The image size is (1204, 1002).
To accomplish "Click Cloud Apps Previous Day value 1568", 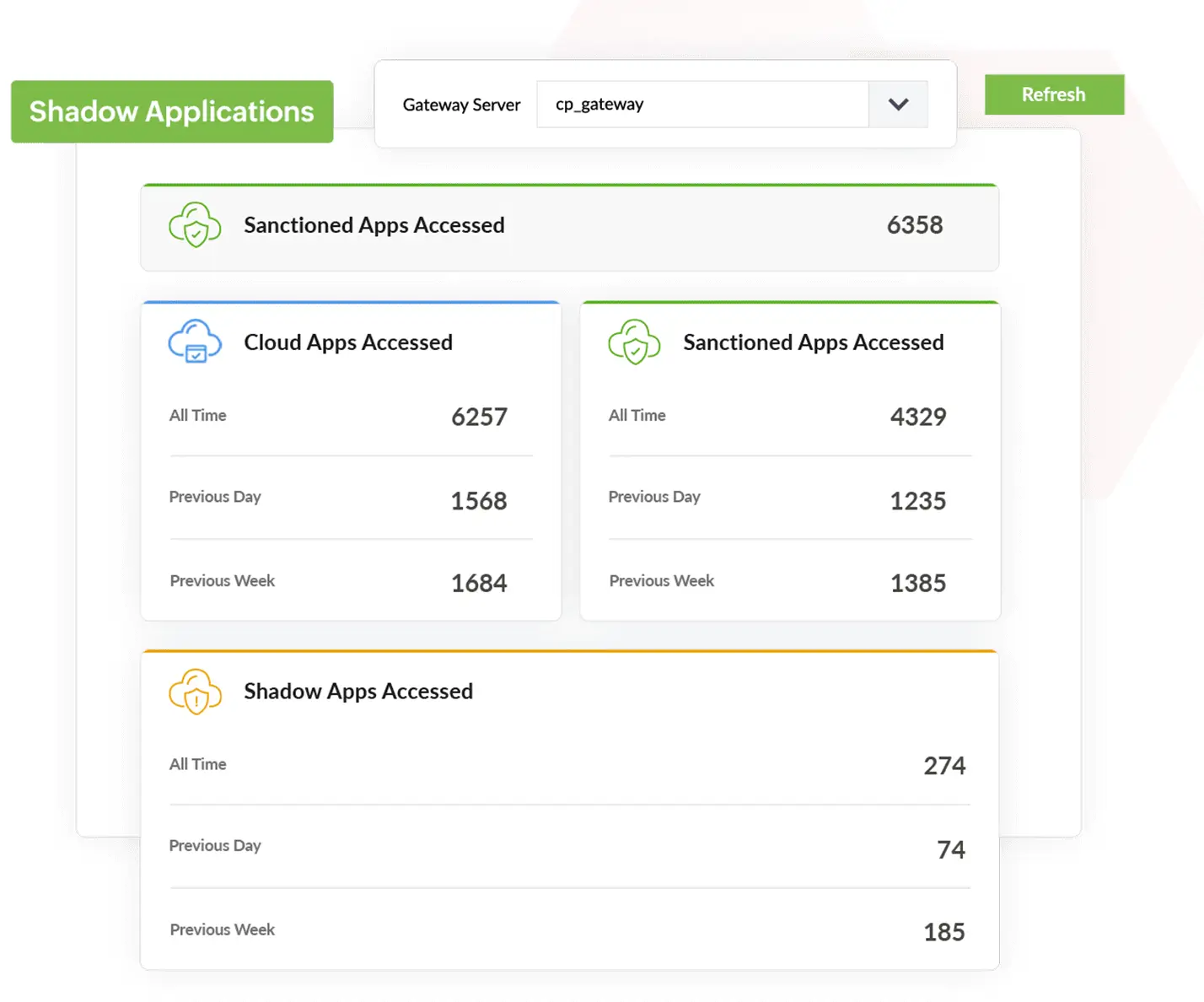I will point(479,501).
